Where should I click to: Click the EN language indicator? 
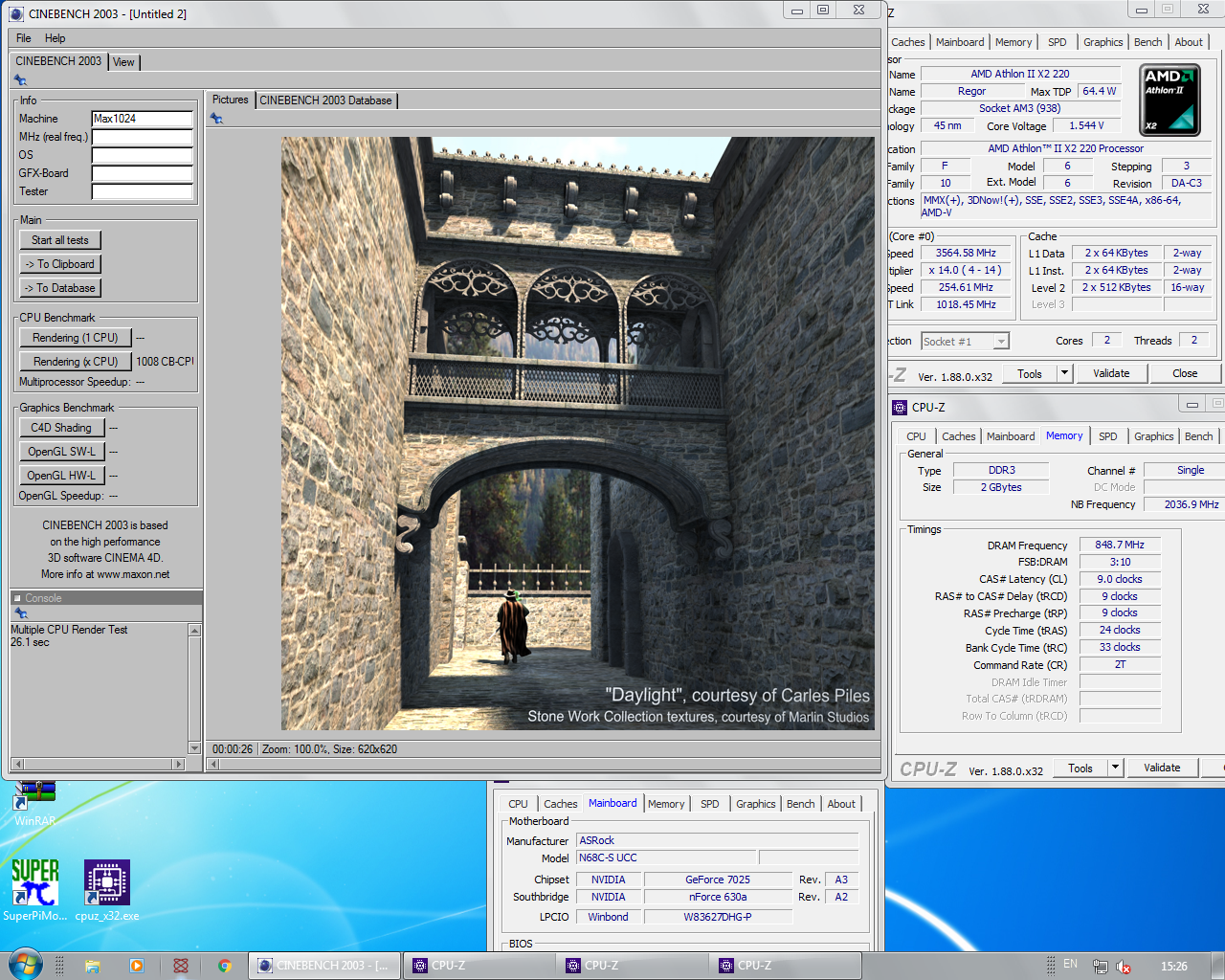click(x=1070, y=965)
